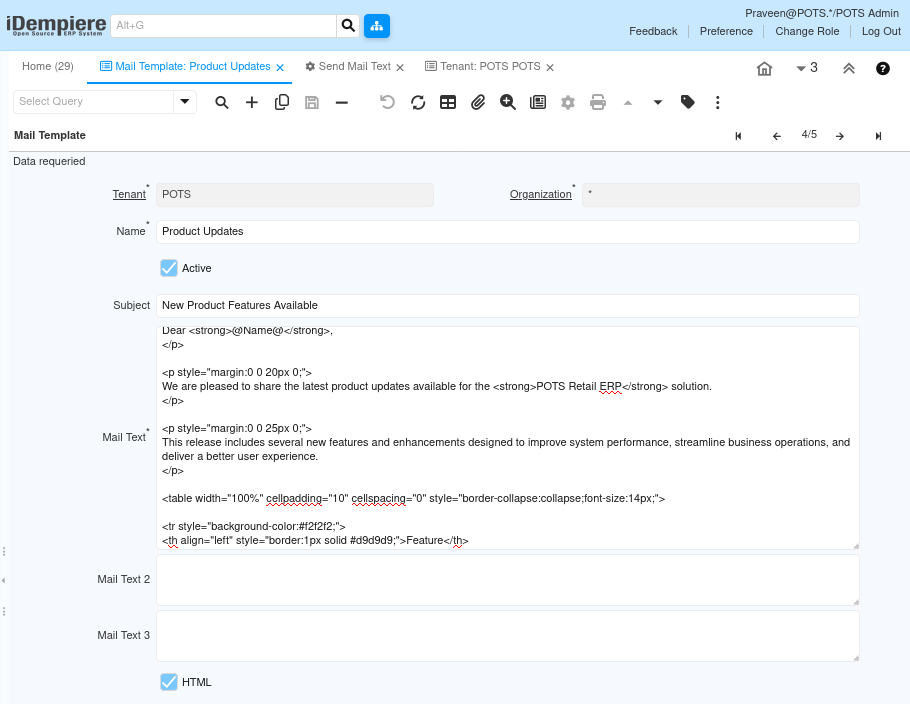Click the Organization field label link
This screenshot has height=704, width=910.
pos(540,194)
